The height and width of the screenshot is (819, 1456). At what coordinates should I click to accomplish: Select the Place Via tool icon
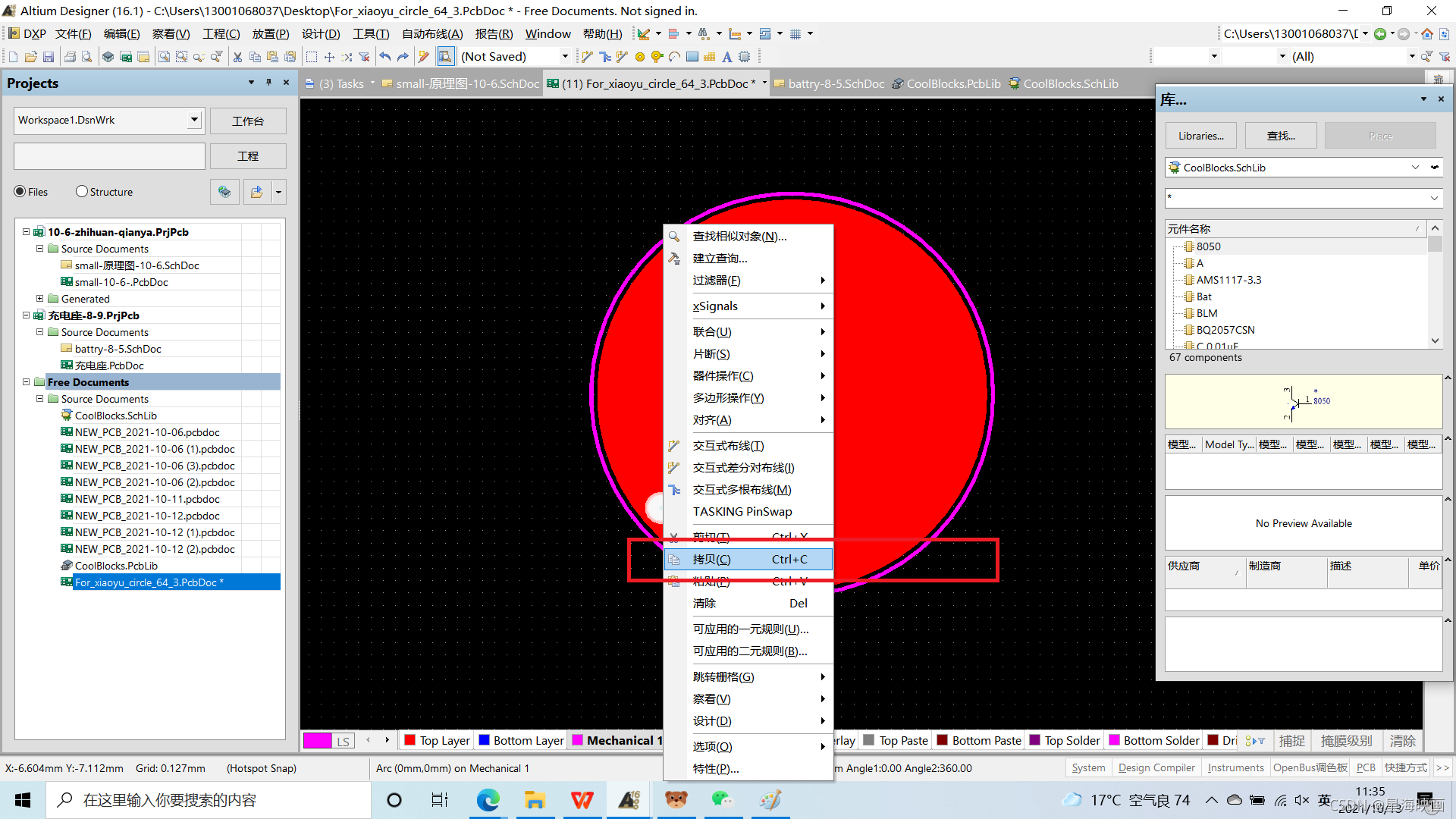pos(657,57)
